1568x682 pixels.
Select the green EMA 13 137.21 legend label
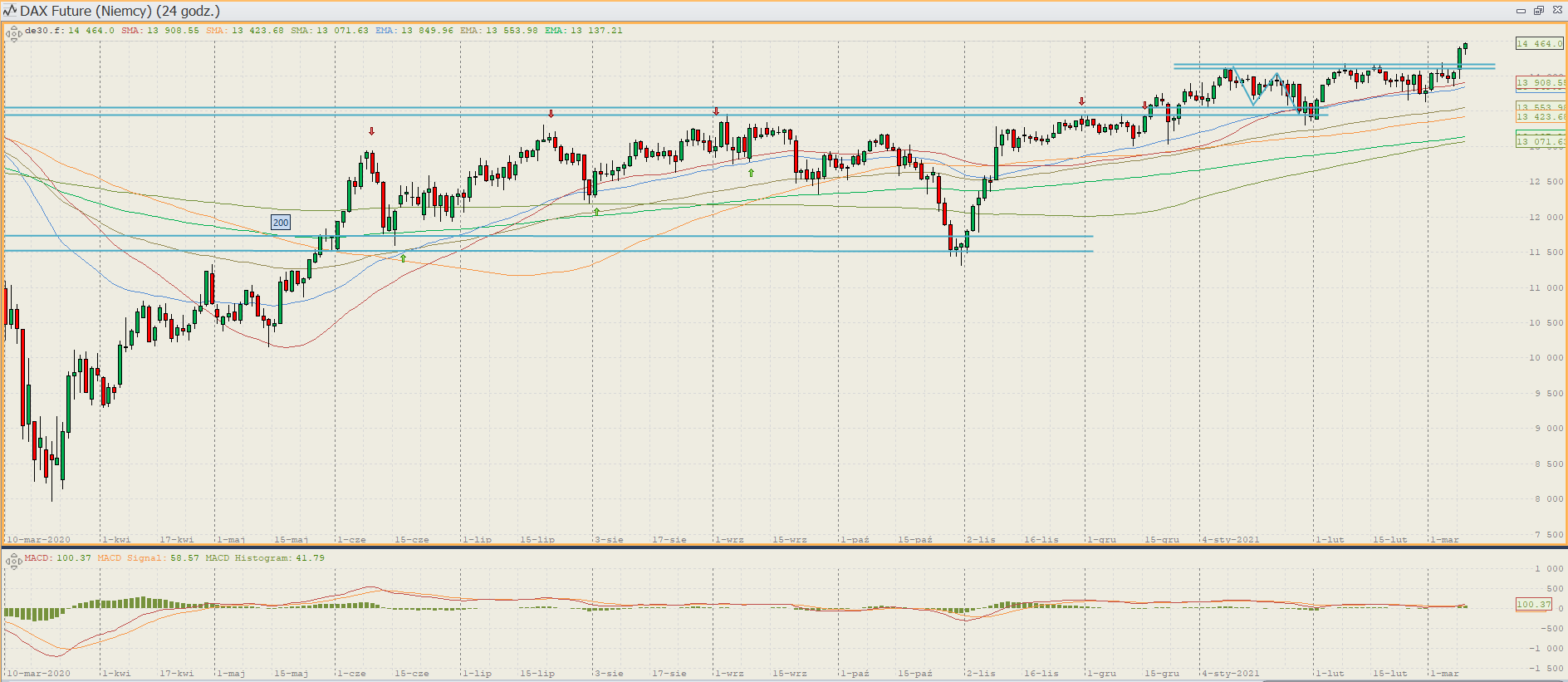[583, 31]
